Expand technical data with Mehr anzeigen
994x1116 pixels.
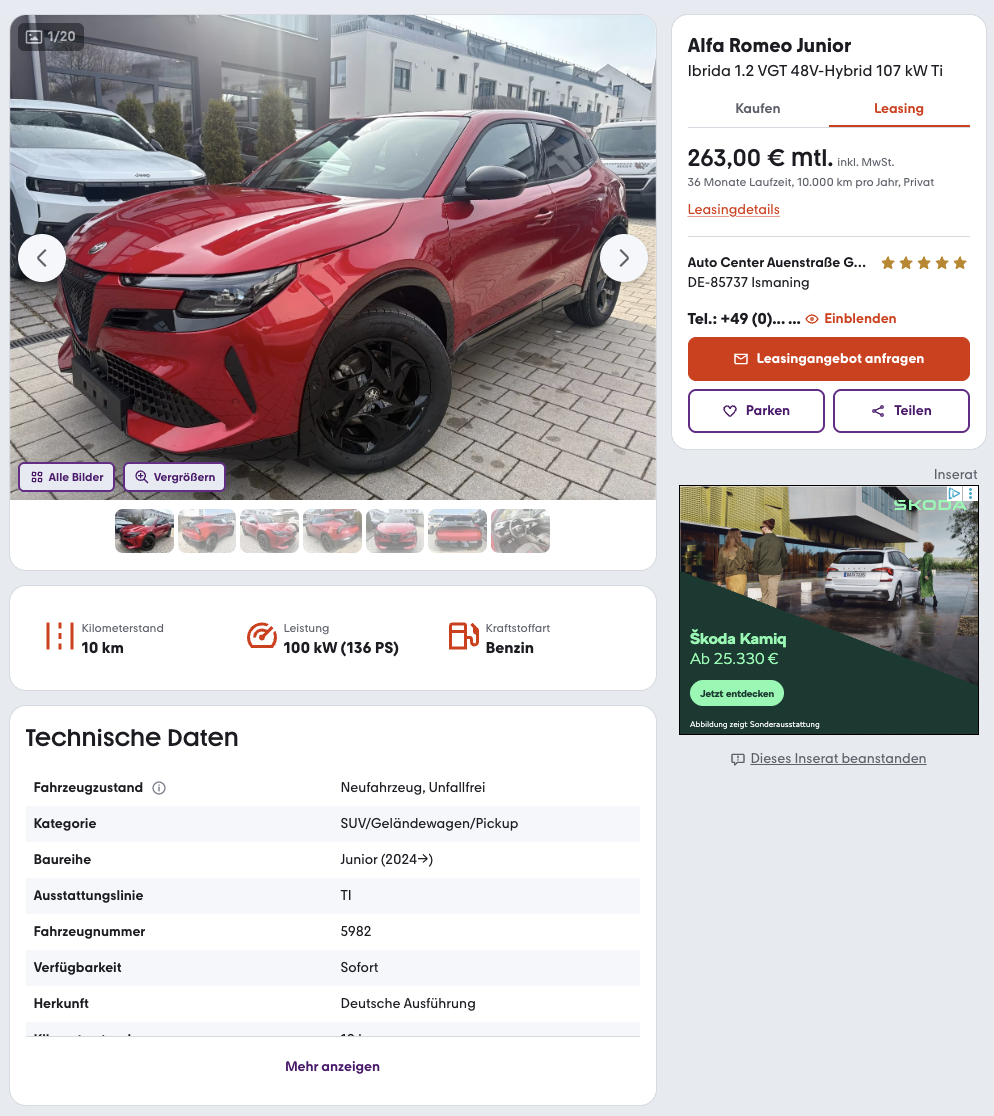pos(332,1066)
